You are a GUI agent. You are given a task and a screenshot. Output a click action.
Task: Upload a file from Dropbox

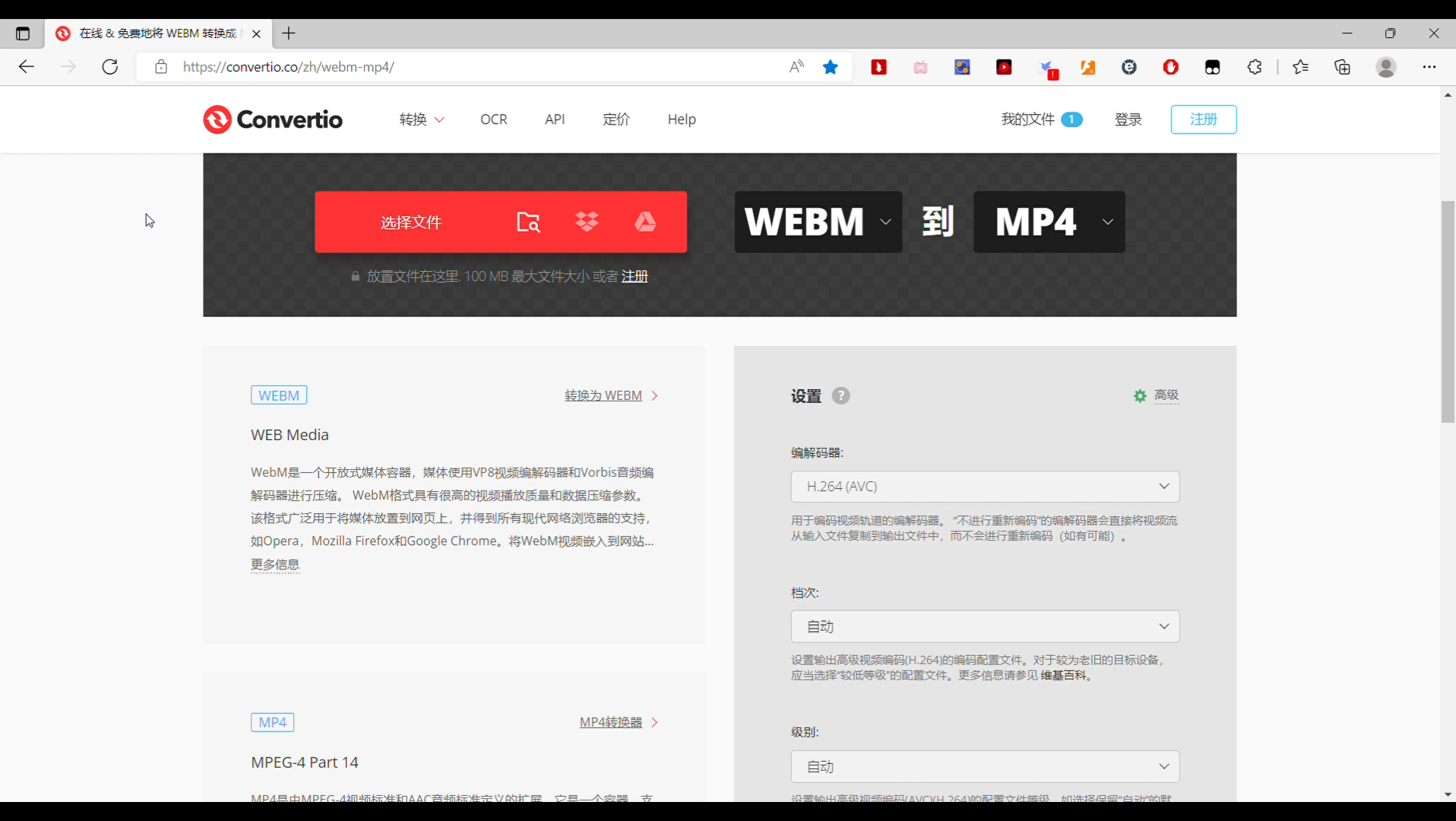tap(588, 222)
